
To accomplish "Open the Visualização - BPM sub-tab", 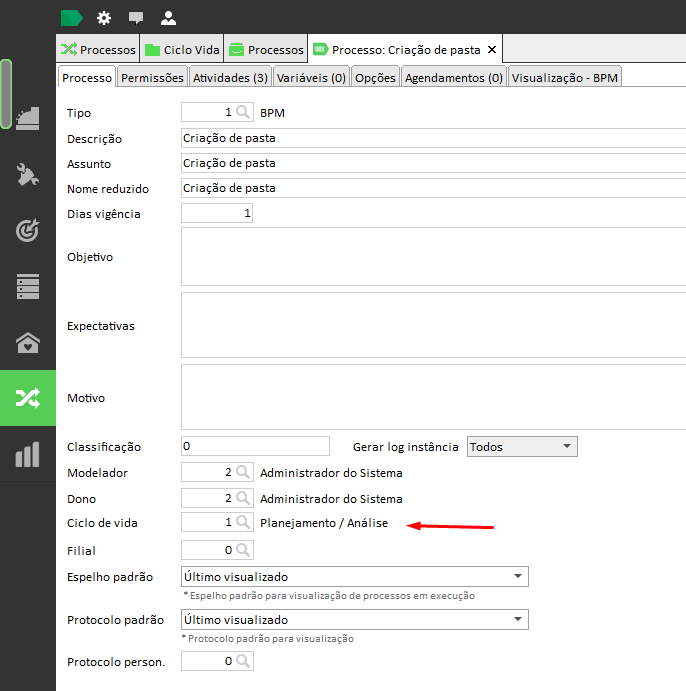I will (564, 78).
